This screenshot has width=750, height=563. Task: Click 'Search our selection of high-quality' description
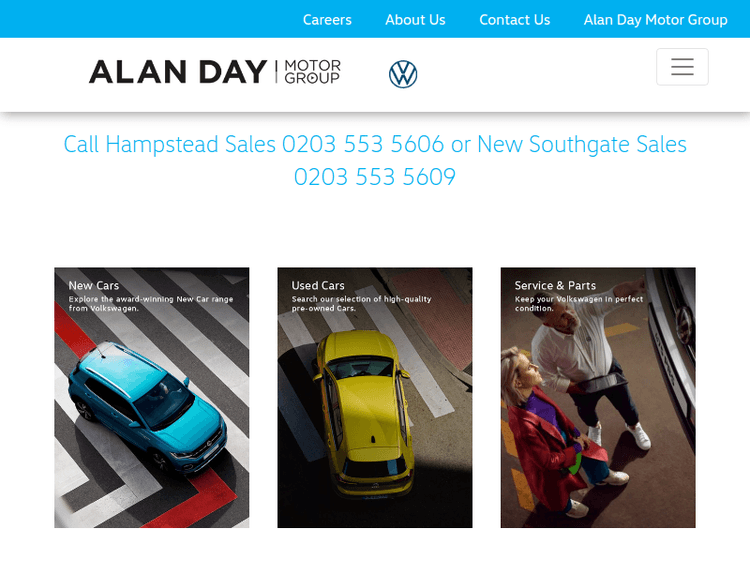(362, 299)
